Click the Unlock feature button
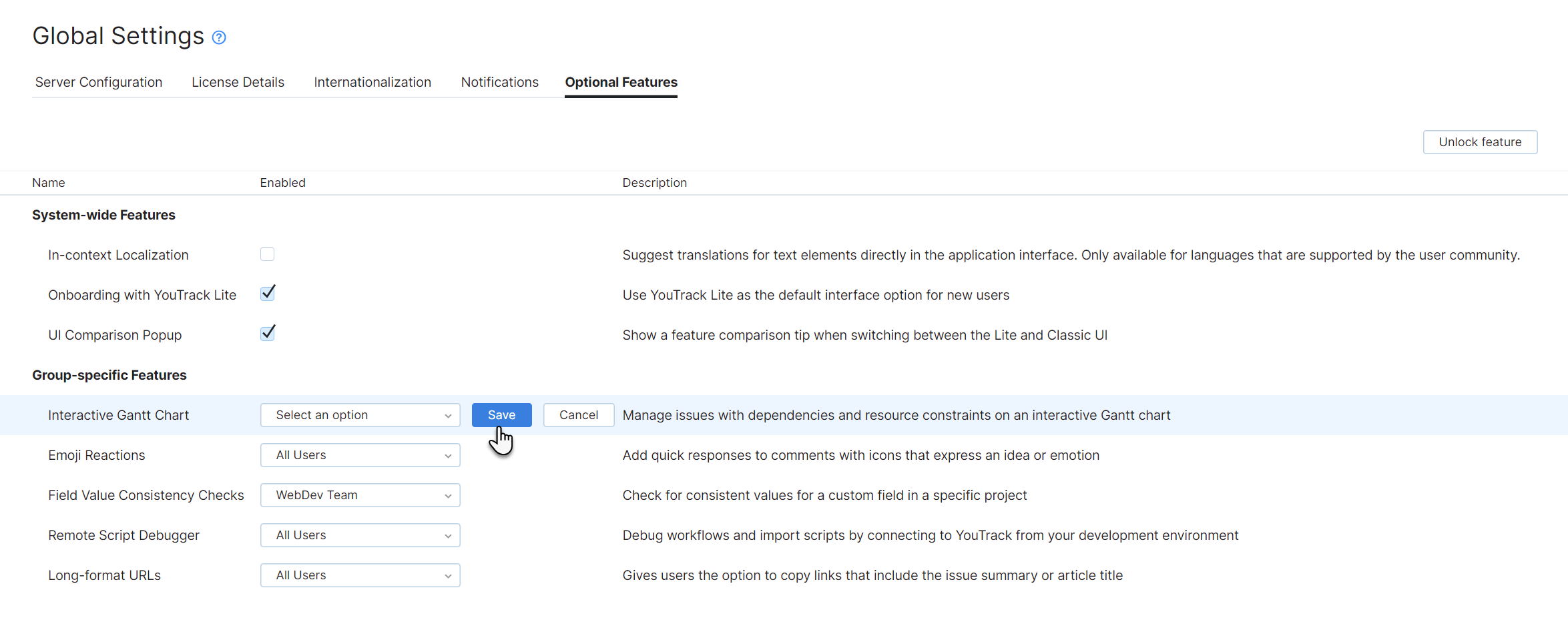The image size is (1568, 624). point(1480,141)
